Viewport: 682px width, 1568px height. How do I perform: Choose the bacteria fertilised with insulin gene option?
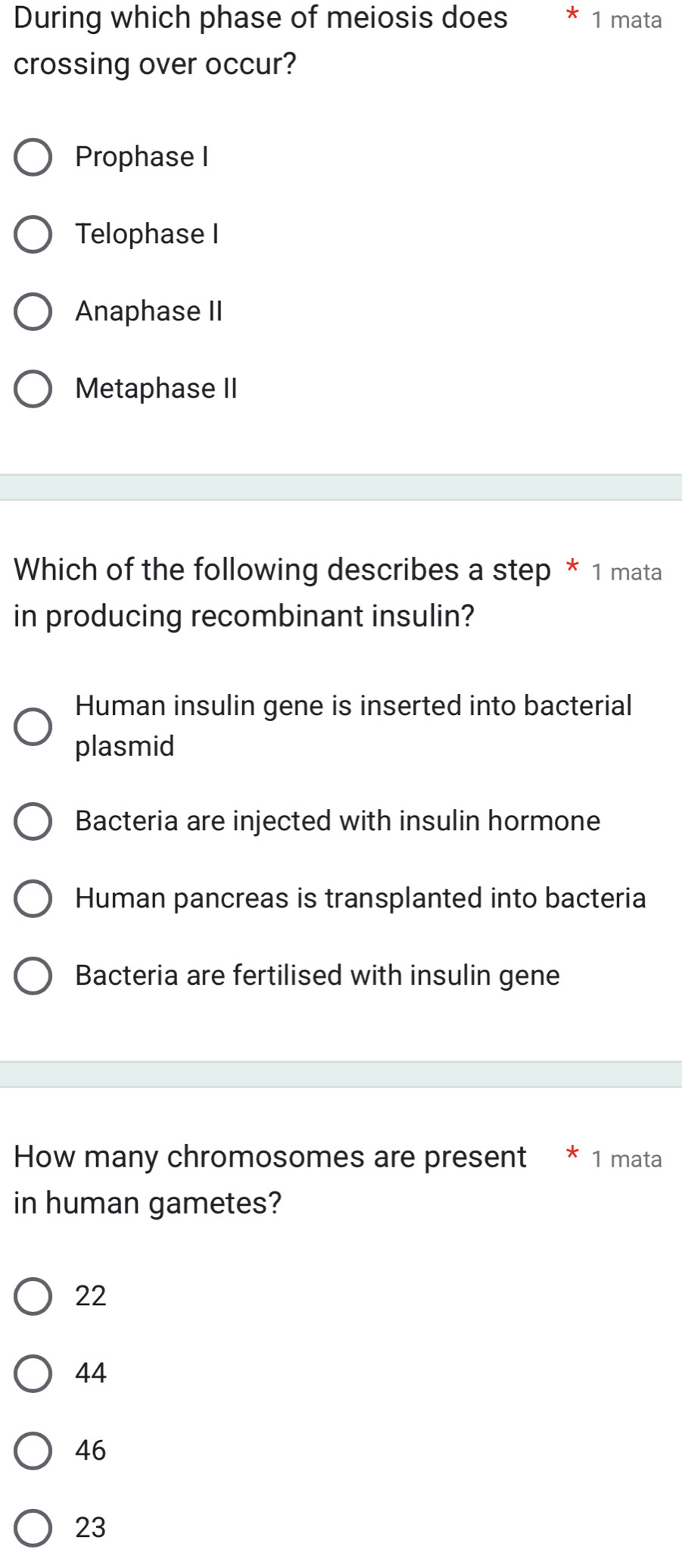tap(33, 976)
